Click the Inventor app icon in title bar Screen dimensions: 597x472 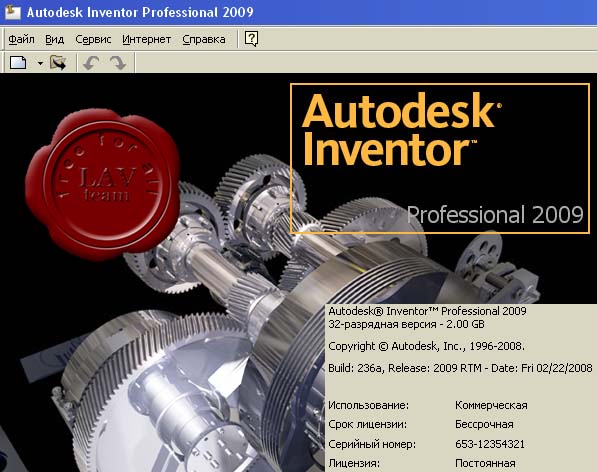tap(12, 12)
